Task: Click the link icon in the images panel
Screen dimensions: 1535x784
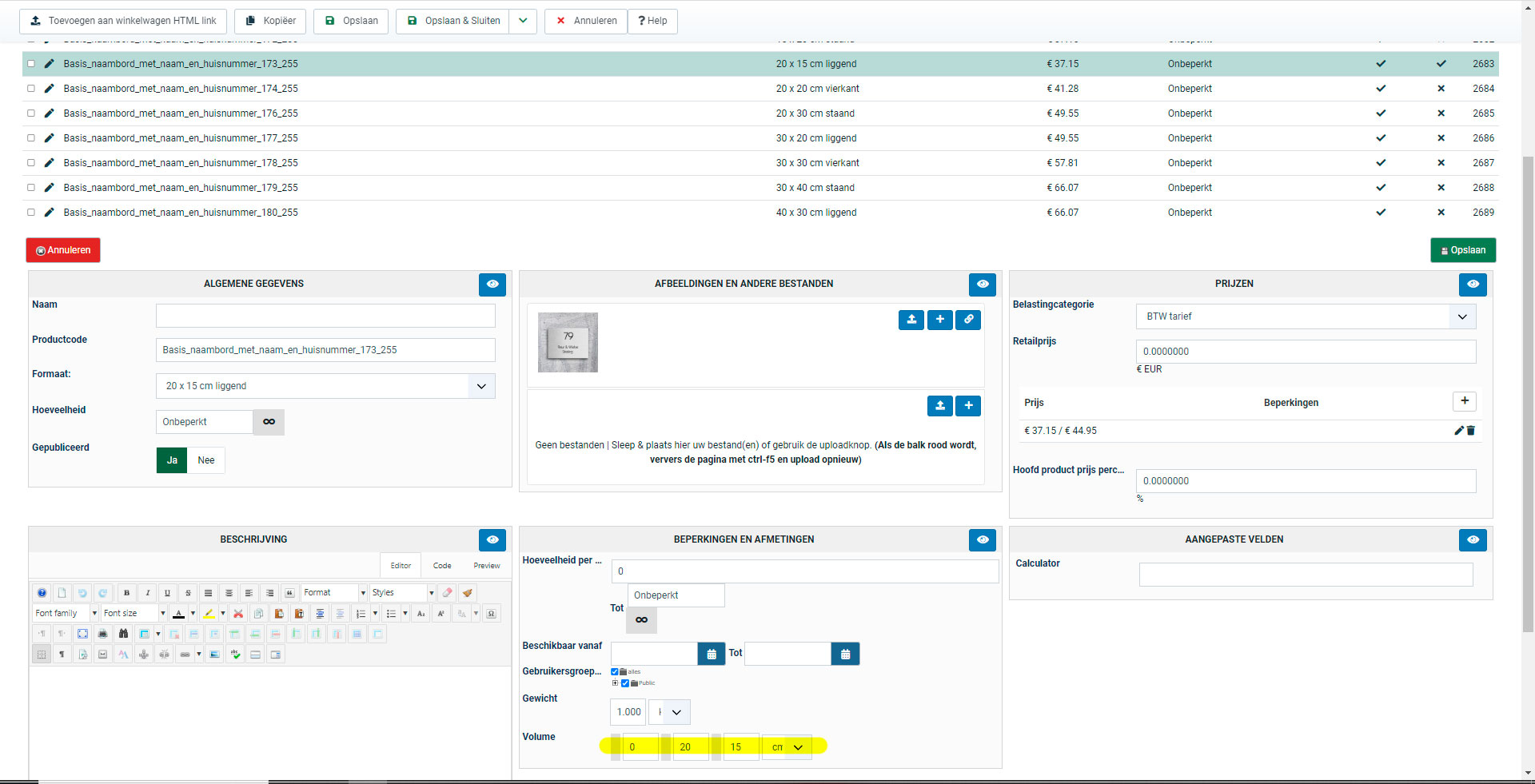Action: [968, 320]
